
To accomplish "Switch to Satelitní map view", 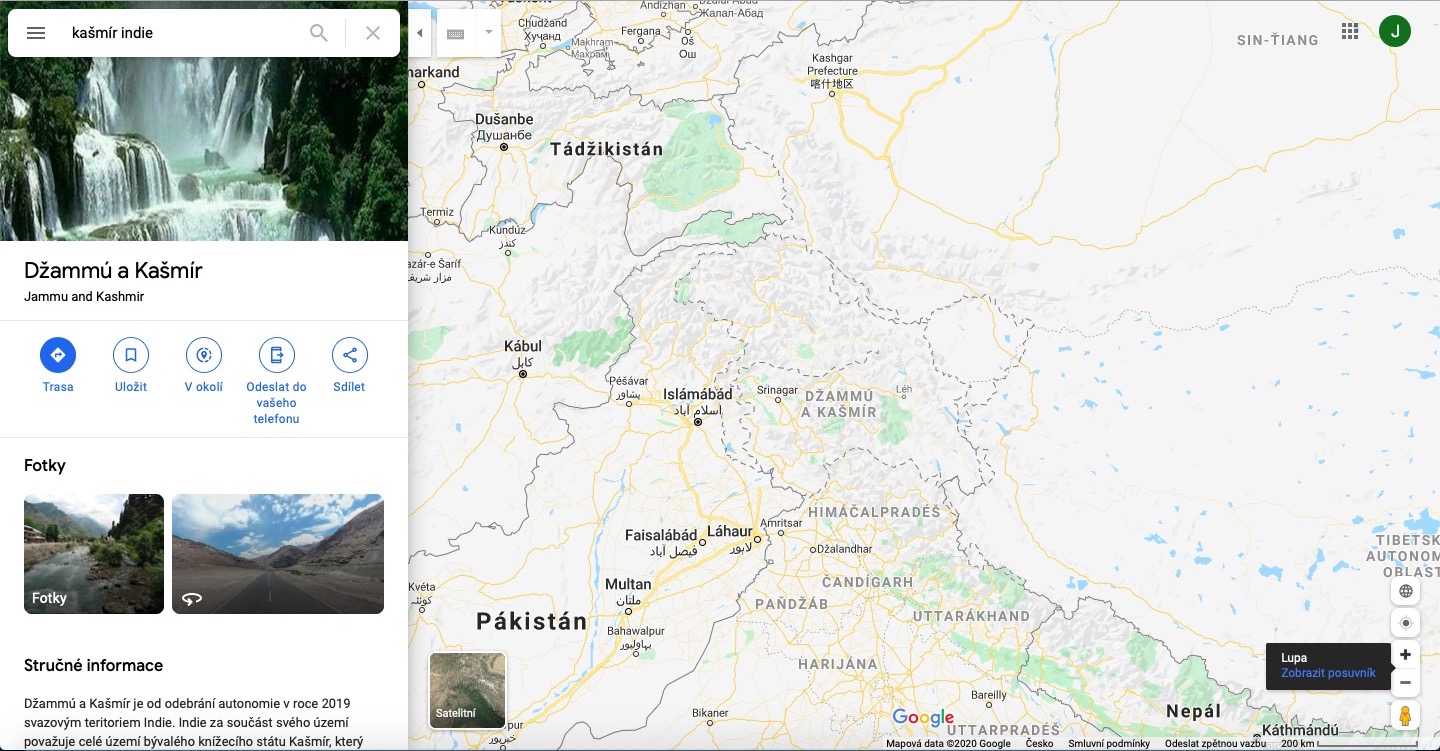I will pos(467,690).
